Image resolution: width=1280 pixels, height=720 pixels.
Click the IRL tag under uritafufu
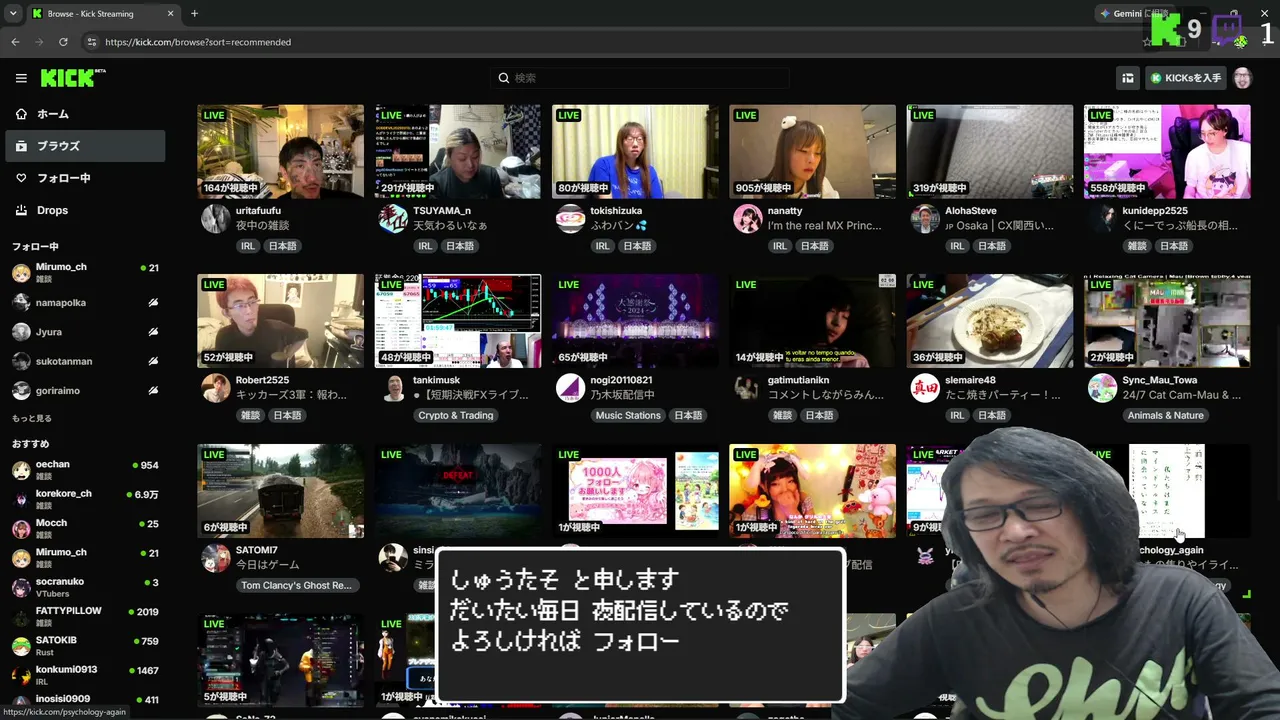pos(247,246)
